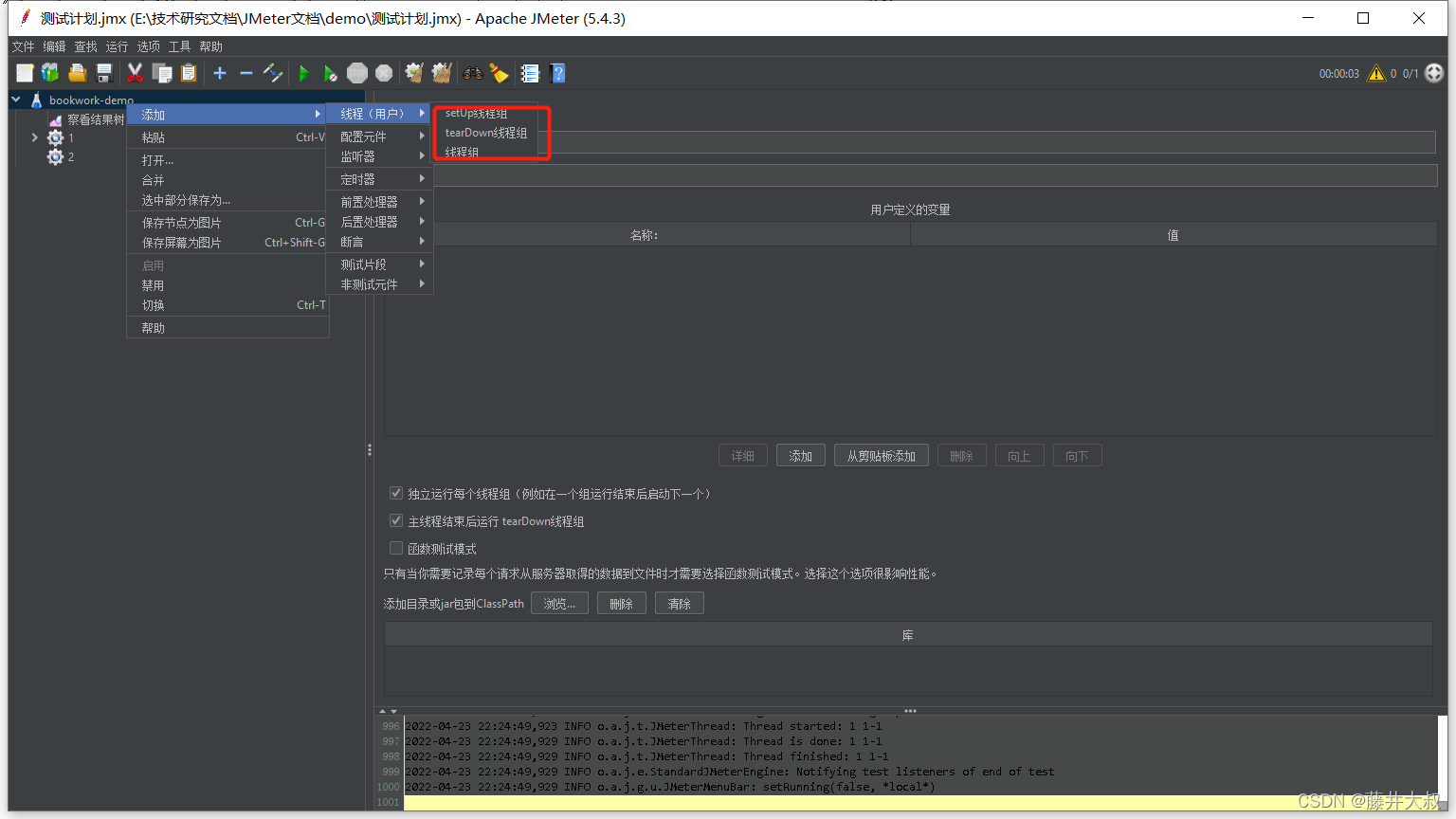The height and width of the screenshot is (819, 1456).
Task: Click the Copy toolbar icon
Action: point(162,73)
